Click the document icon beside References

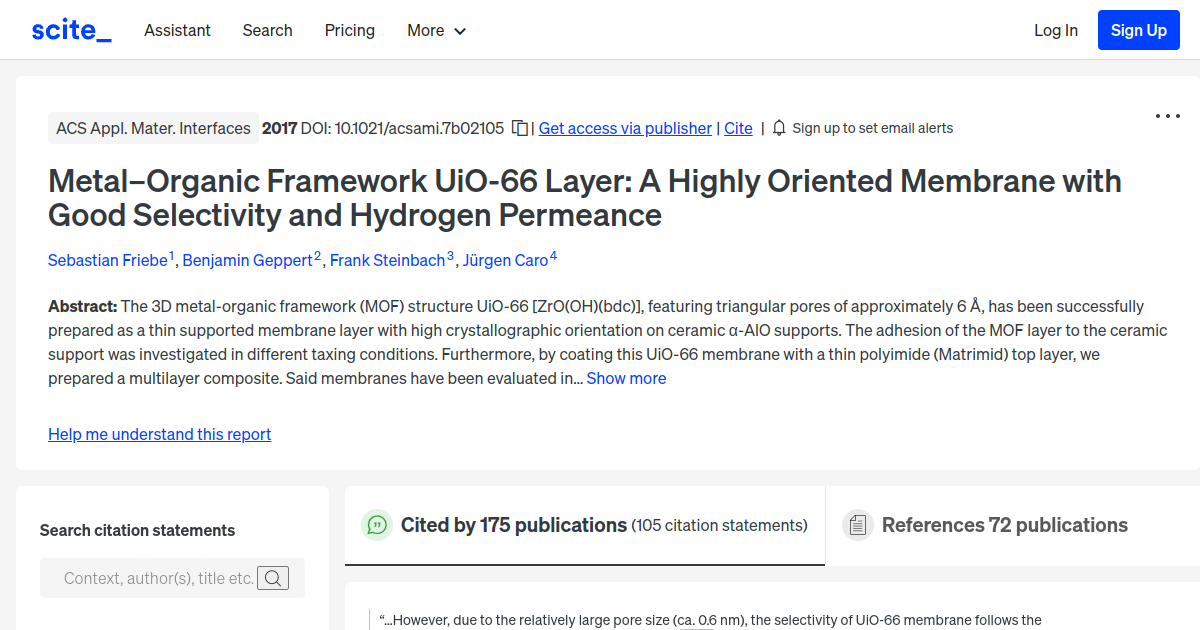857,524
